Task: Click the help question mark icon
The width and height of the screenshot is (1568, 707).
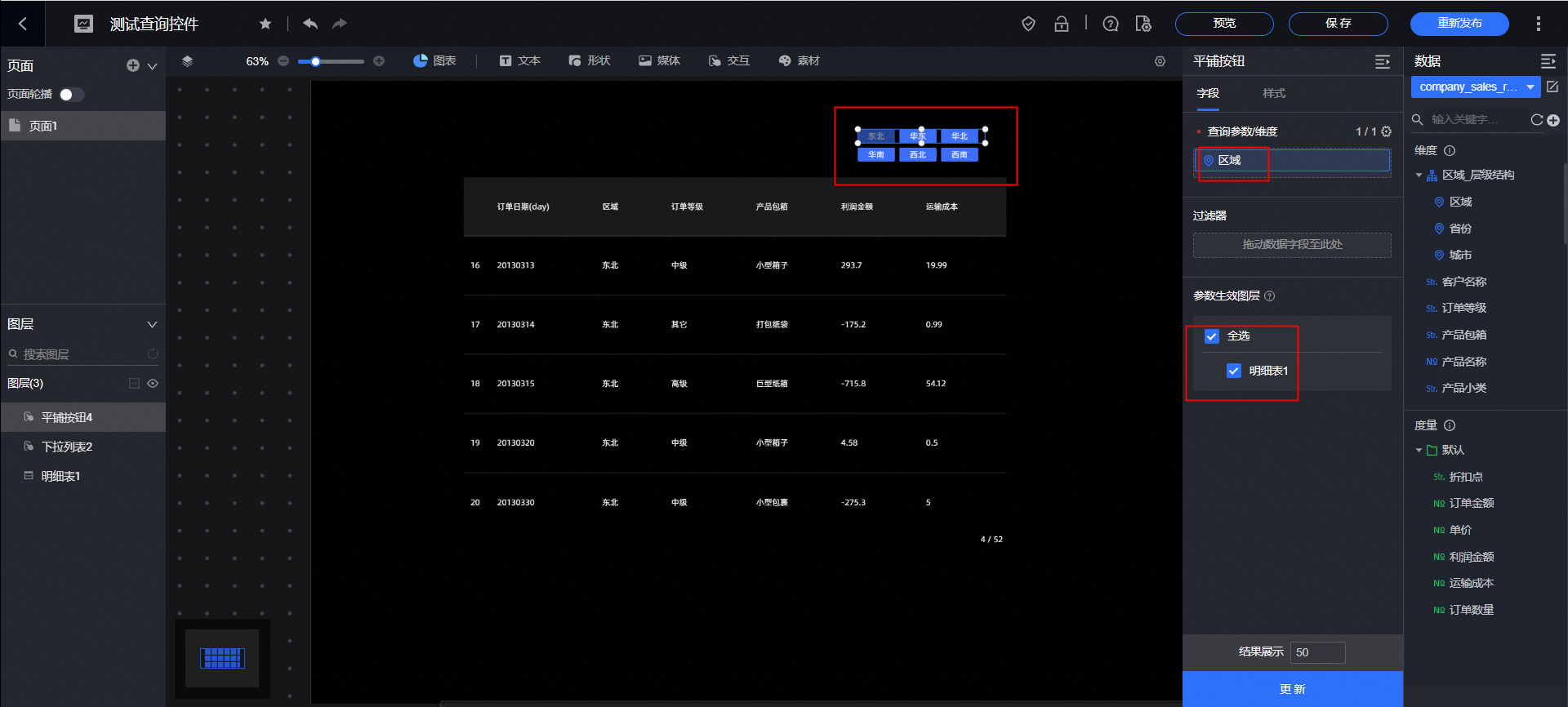Action: click(1111, 24)
